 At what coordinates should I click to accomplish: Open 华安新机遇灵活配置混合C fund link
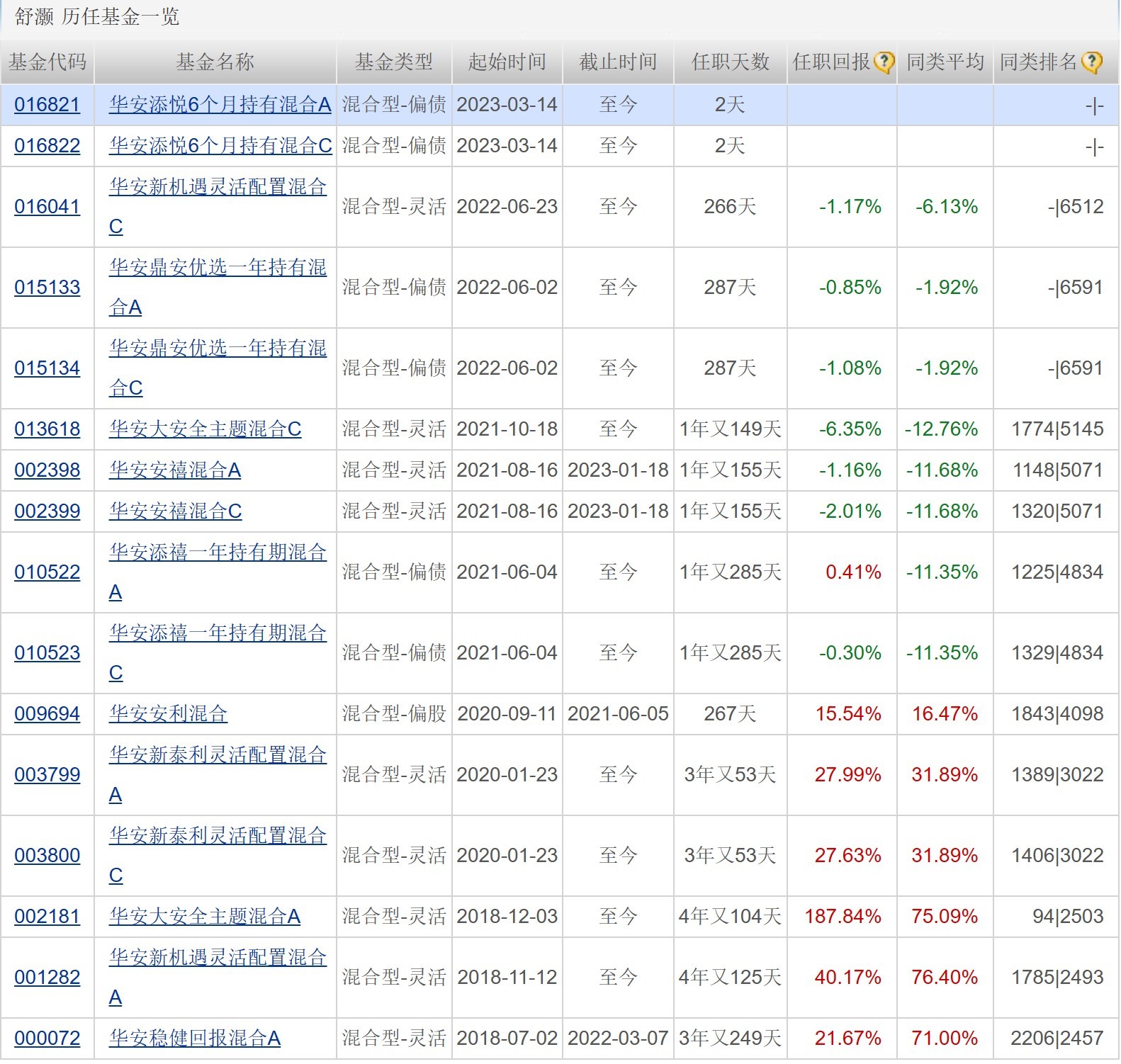coord(218,207)
